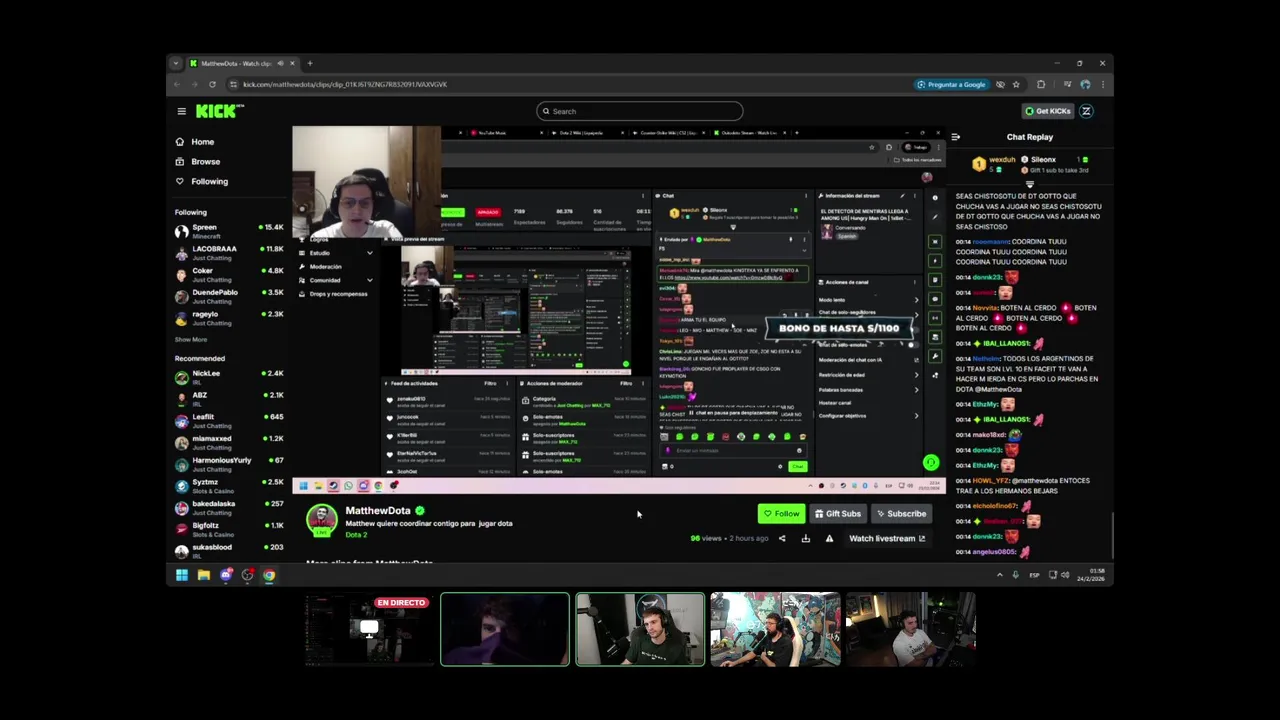The width and height of the screenshot is (1280, 720).
Task: Open the miamaxxed recommended channel
Action: click(229, 442)
